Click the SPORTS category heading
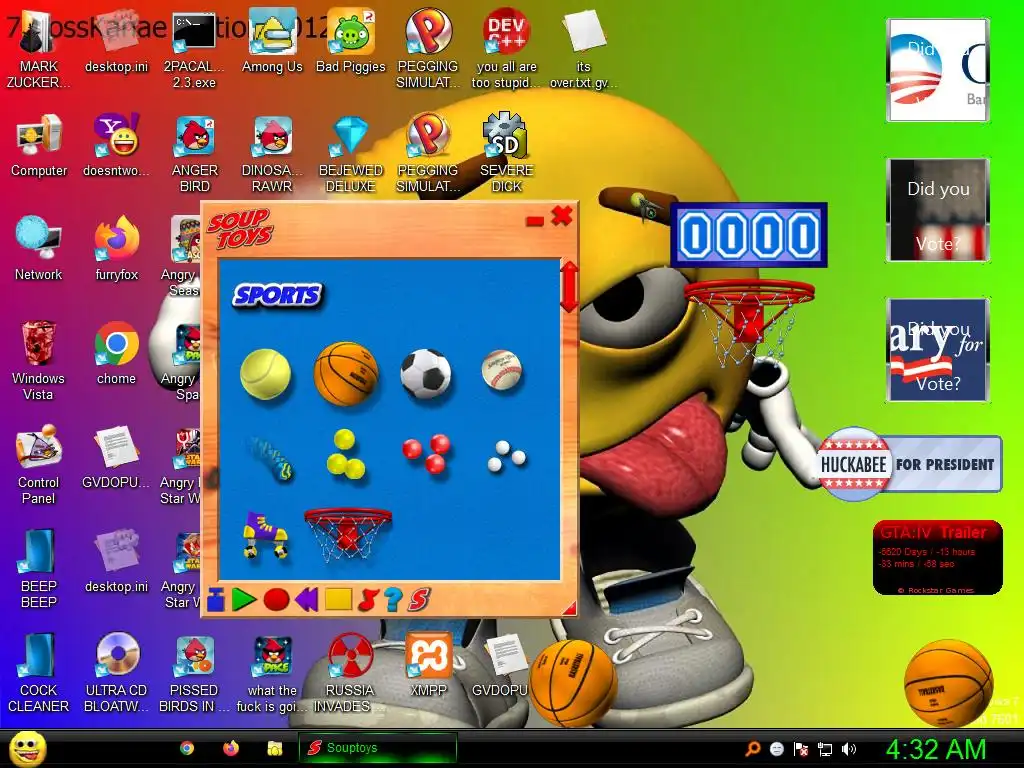 (x=278, y=295)
